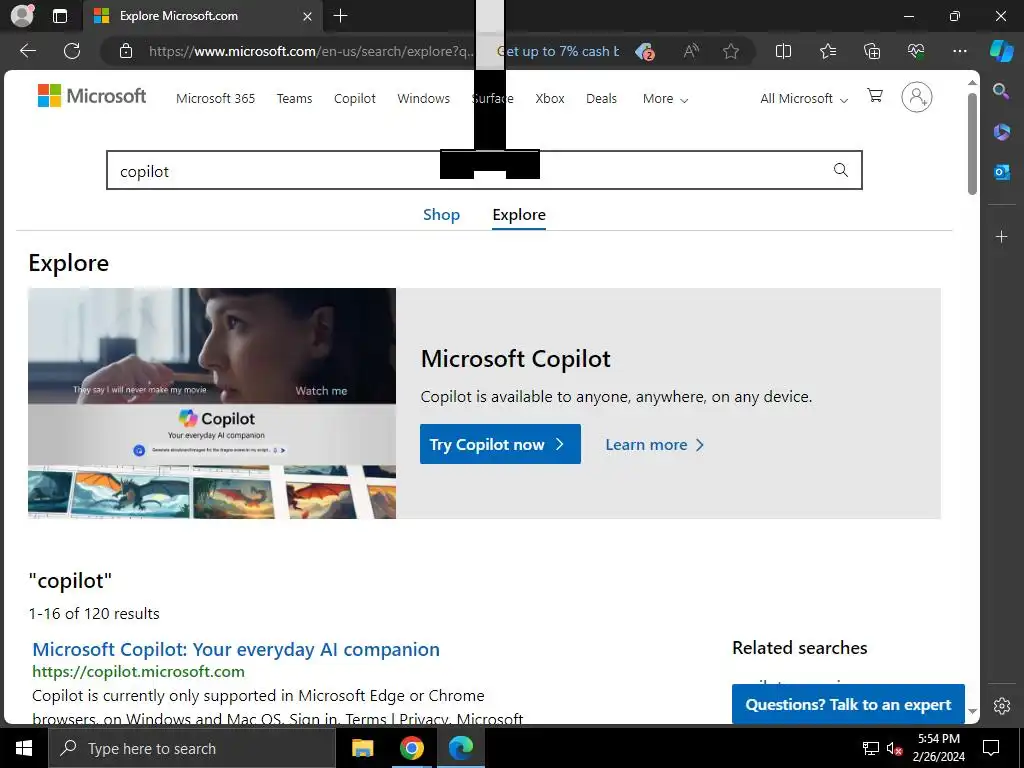The width and height of the screenshot is (1024, 768).
Task: Click the browser back arrow
Action: tap(27, 51)
